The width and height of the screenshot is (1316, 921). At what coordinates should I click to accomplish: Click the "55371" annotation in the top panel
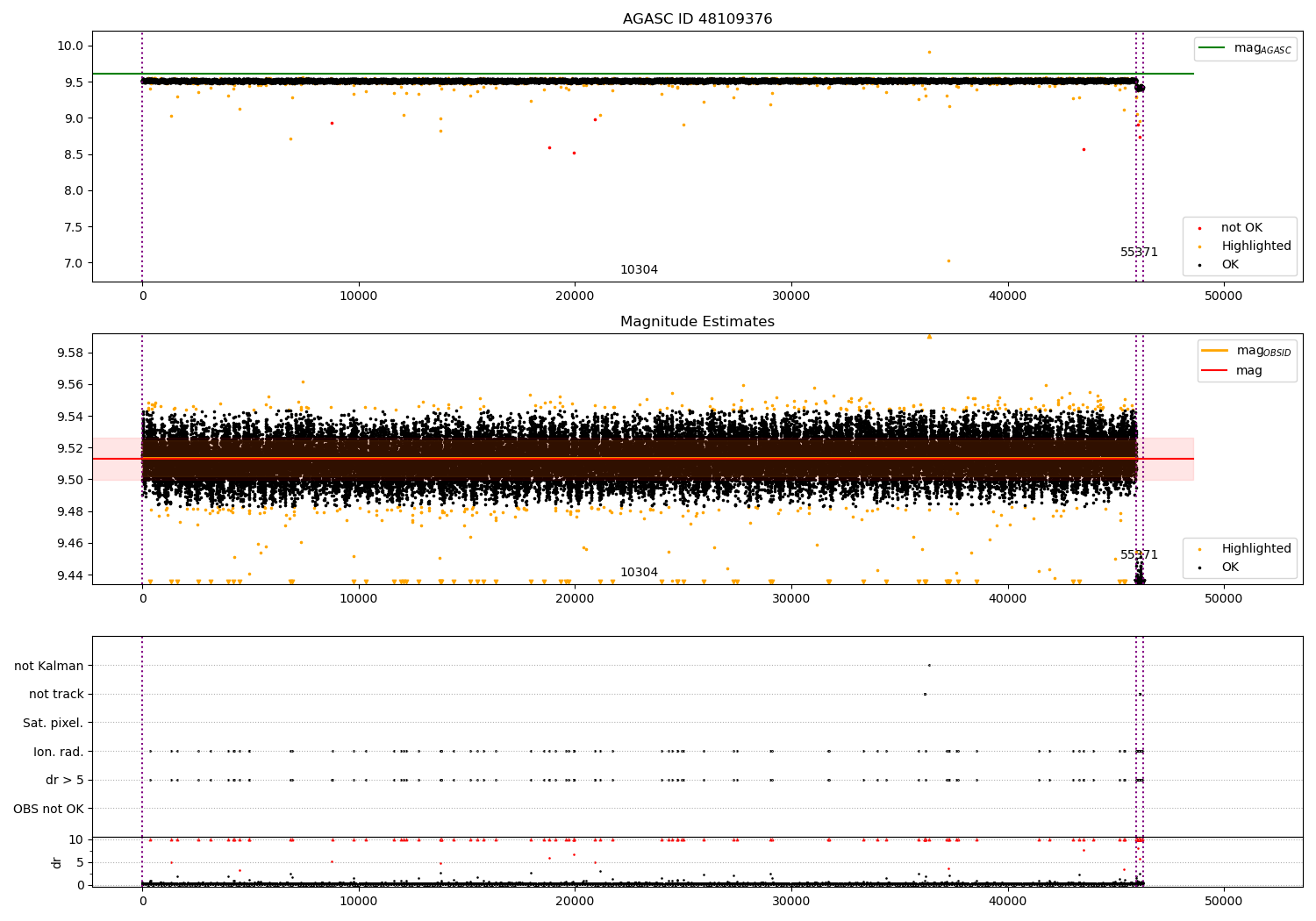[x=1139, y=253]
